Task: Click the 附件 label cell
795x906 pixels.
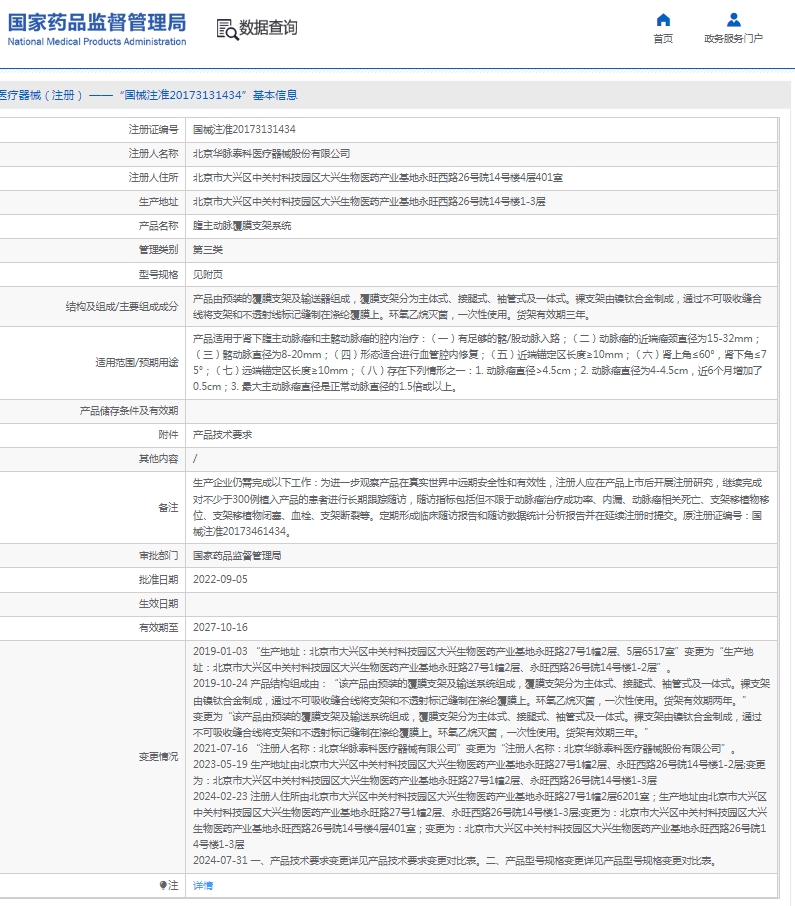Action: click(x=92, y=435)
